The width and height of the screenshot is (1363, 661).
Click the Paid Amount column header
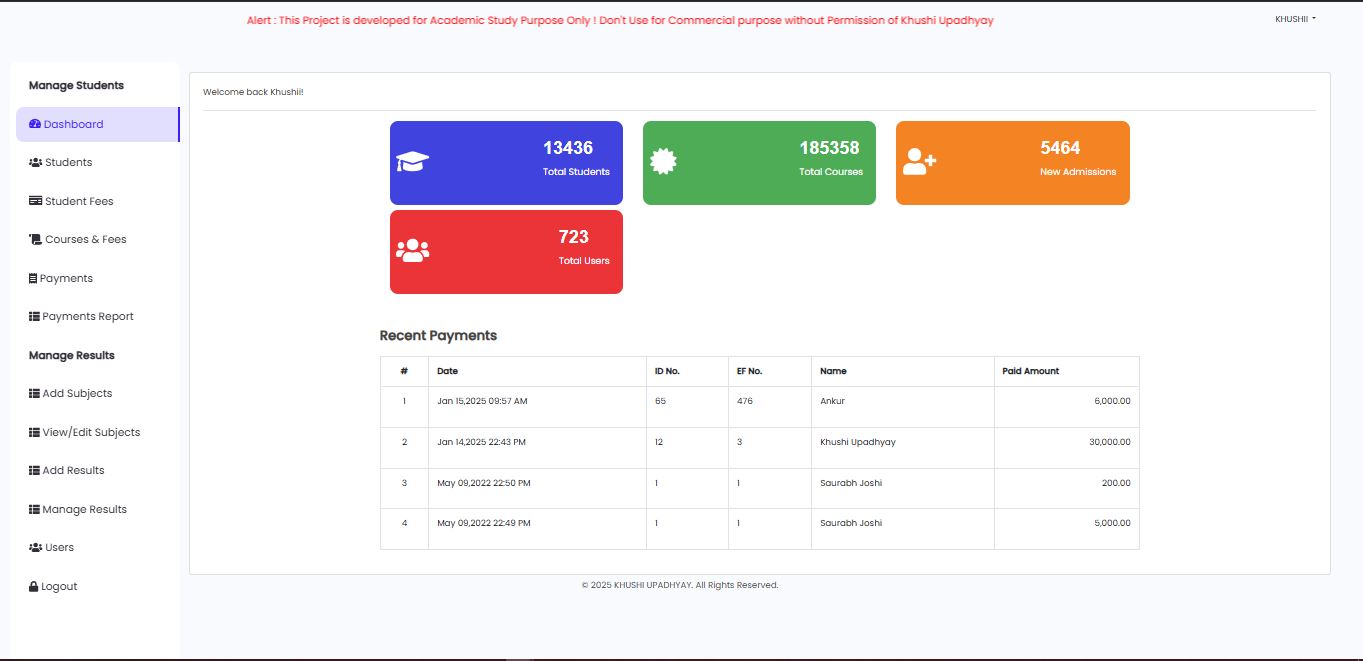tap(1030, 371)
